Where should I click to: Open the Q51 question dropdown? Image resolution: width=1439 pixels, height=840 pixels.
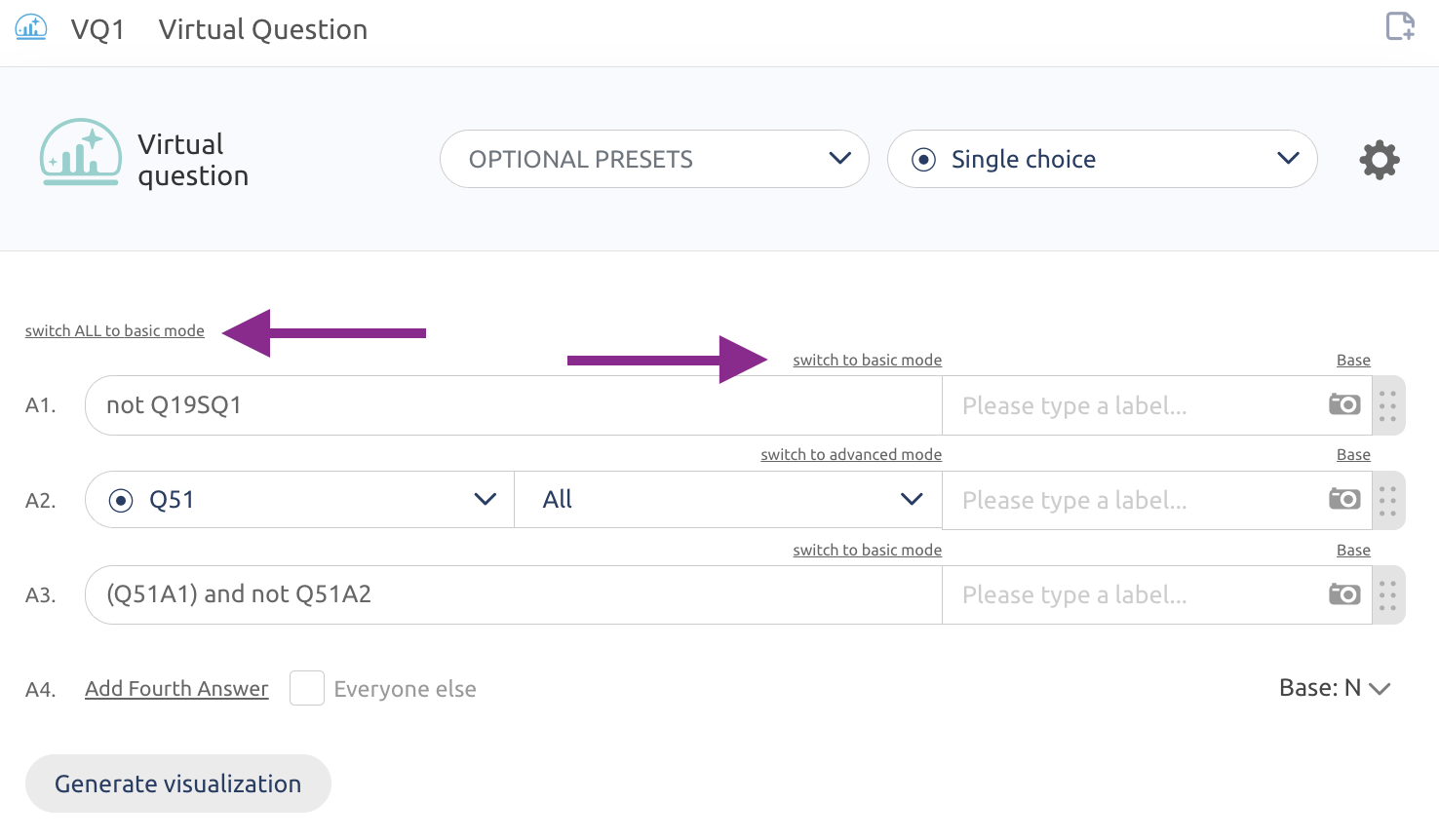pyautogui.click(x=300, y=500)
